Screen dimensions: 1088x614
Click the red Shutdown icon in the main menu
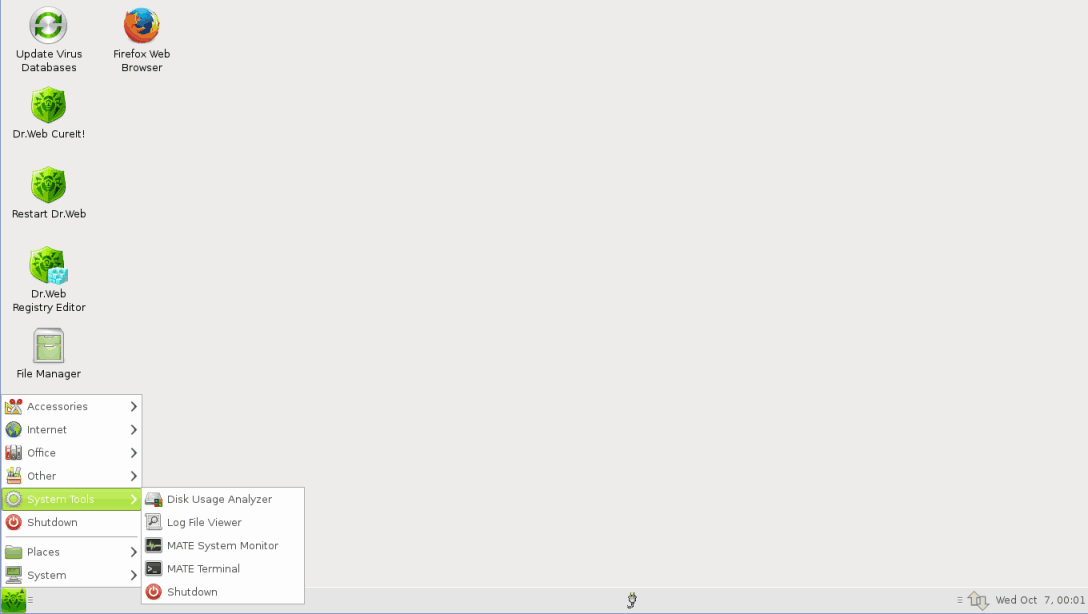click(13, 522)
